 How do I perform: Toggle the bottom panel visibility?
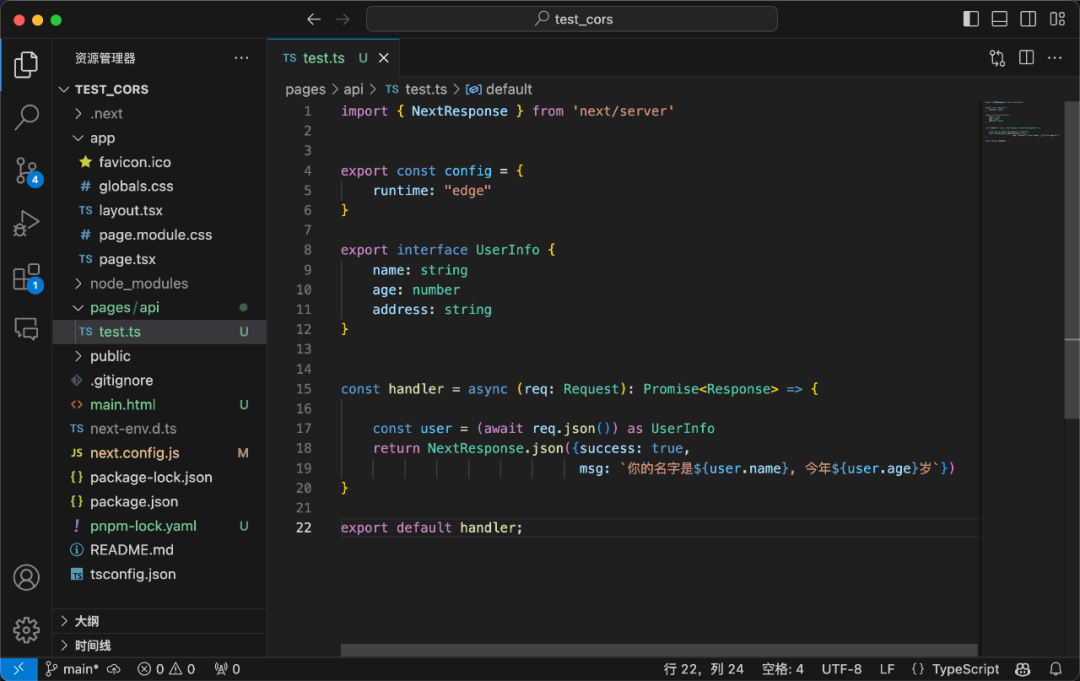[x=999, y=19]
